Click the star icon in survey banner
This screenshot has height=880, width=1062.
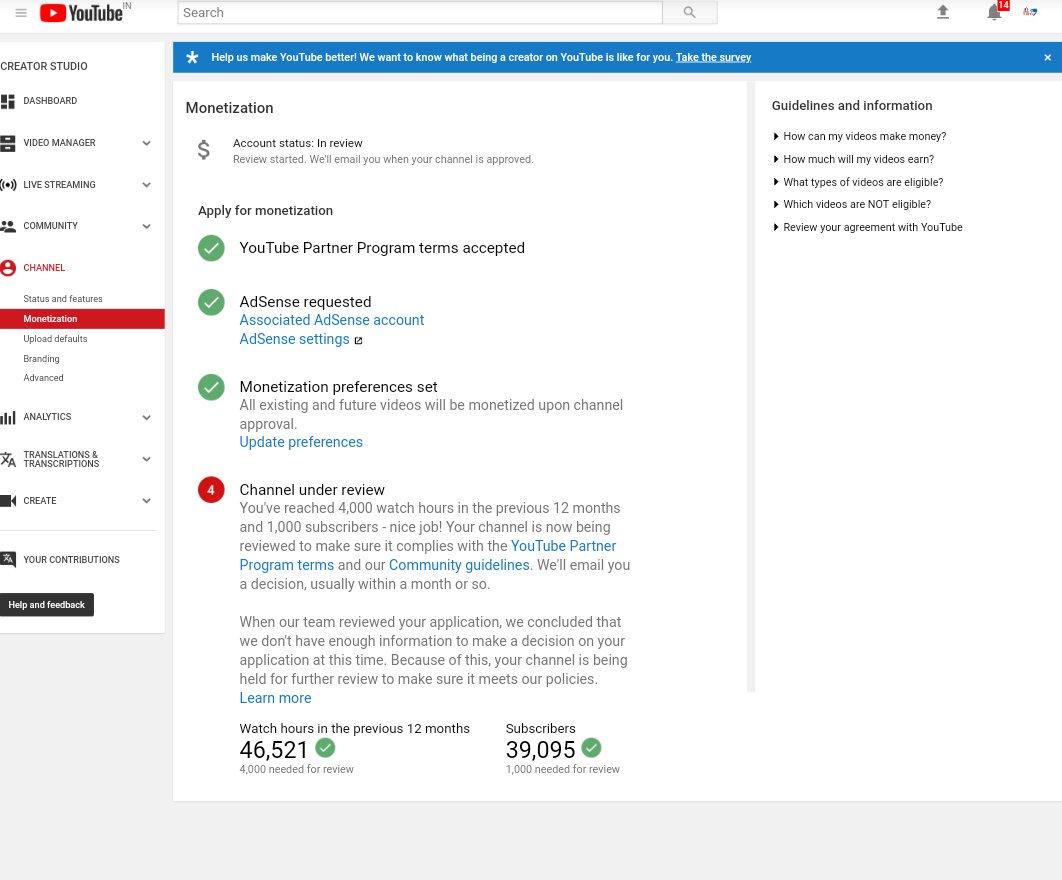(192, 58)
